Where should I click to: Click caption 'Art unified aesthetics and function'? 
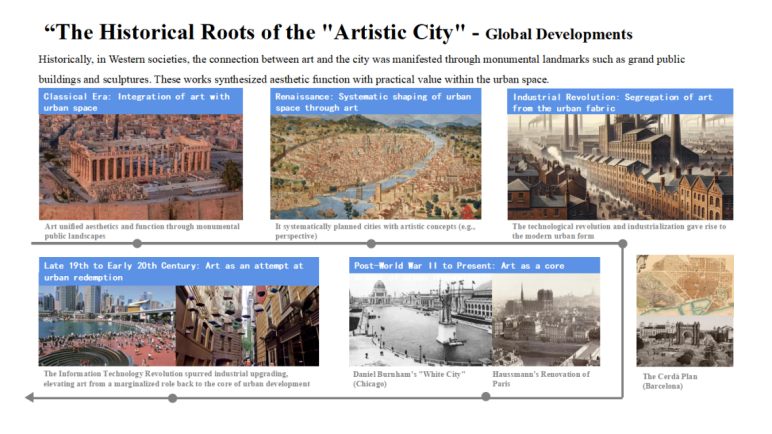click(x=142, y=231)
